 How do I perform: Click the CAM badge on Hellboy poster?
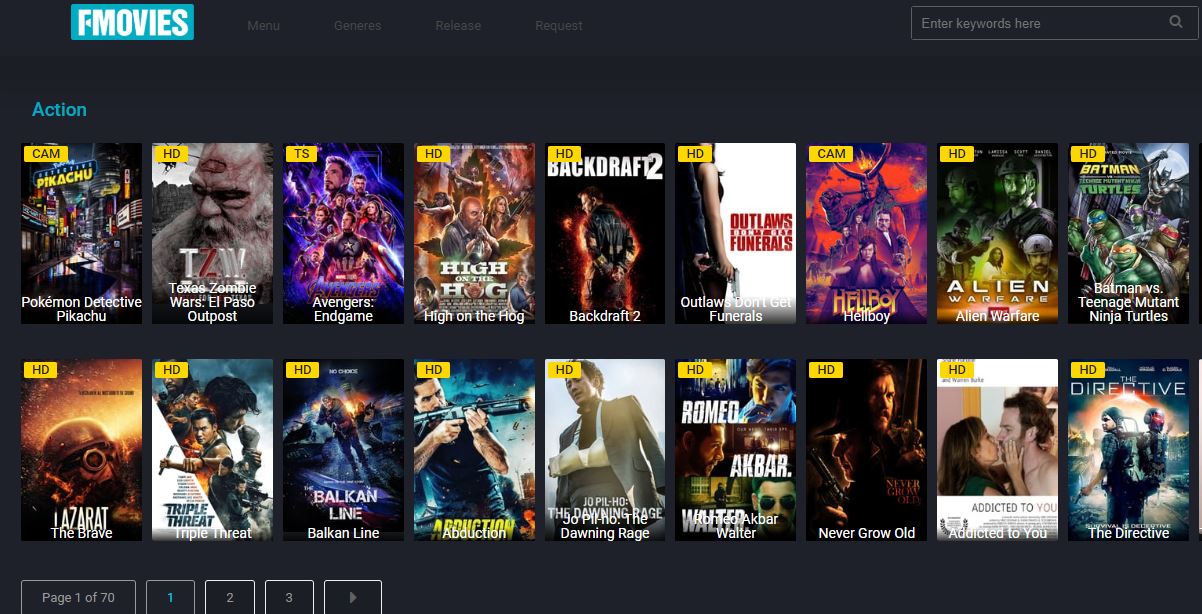(x=831, y=154)
